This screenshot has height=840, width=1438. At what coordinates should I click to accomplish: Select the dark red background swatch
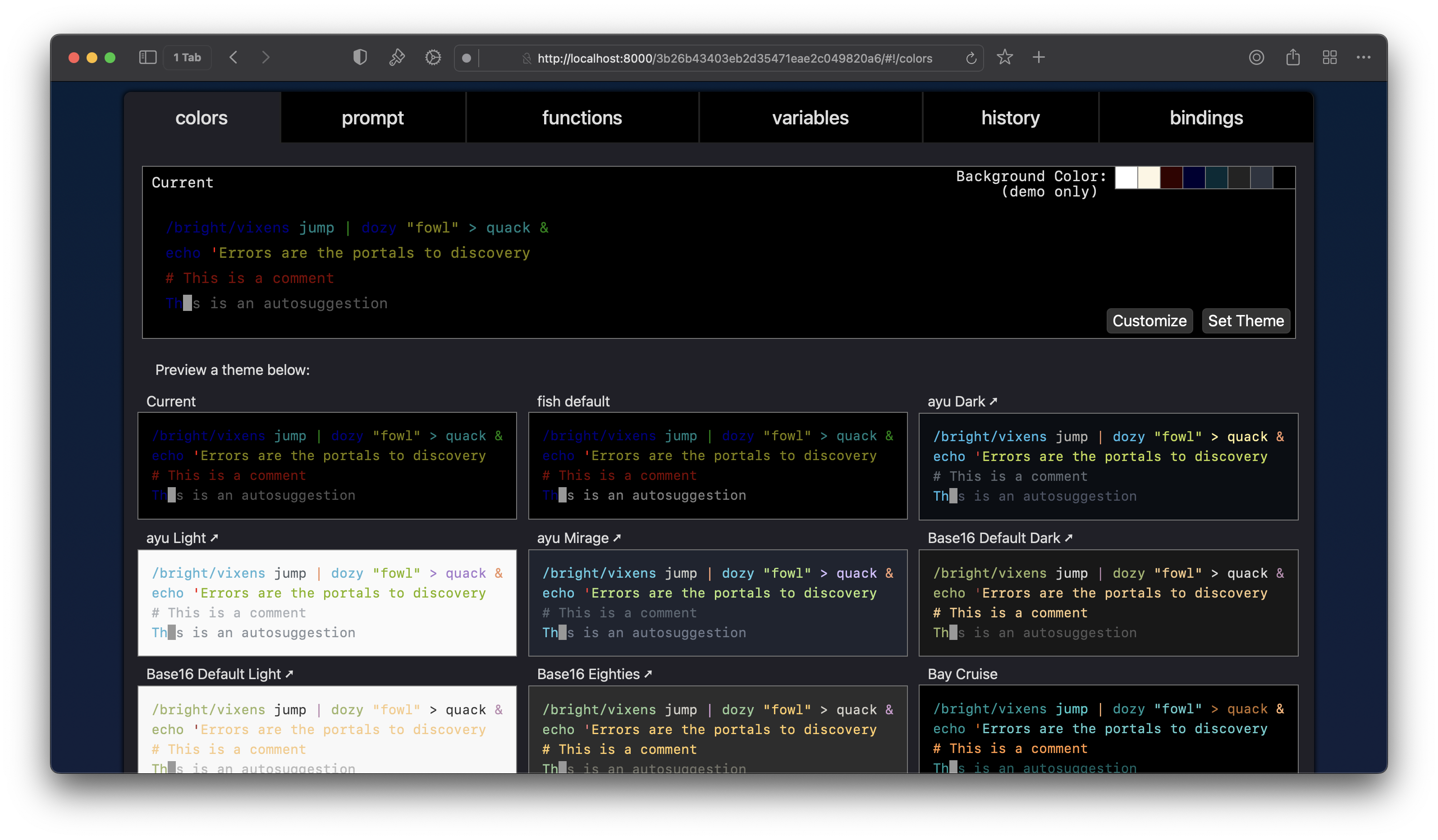coord(1171,178)
